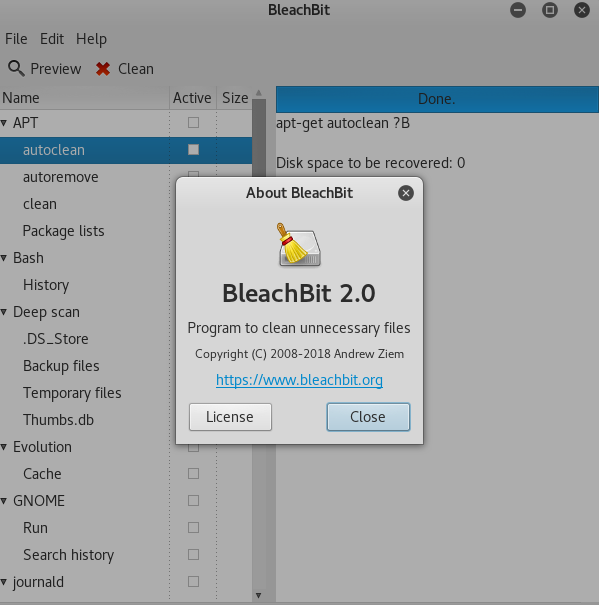Select the Thumbs.db row

(58, 420)
